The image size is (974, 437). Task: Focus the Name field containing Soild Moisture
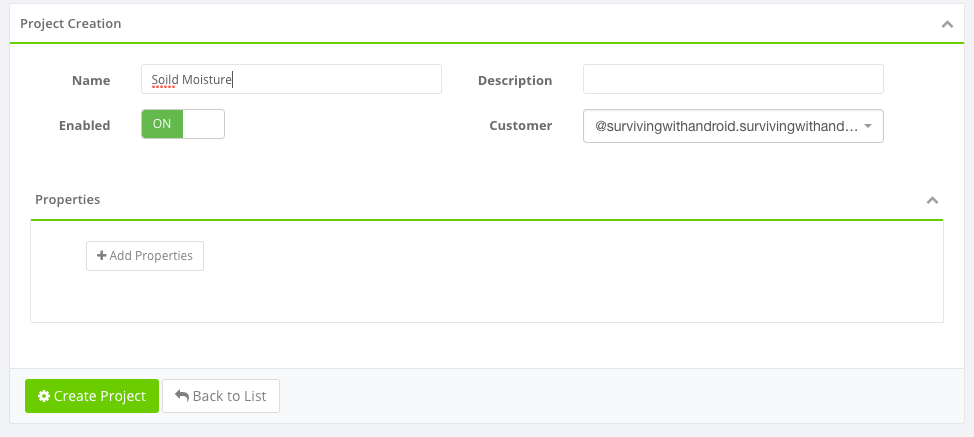pyautogui.click(x=291, y=79)
